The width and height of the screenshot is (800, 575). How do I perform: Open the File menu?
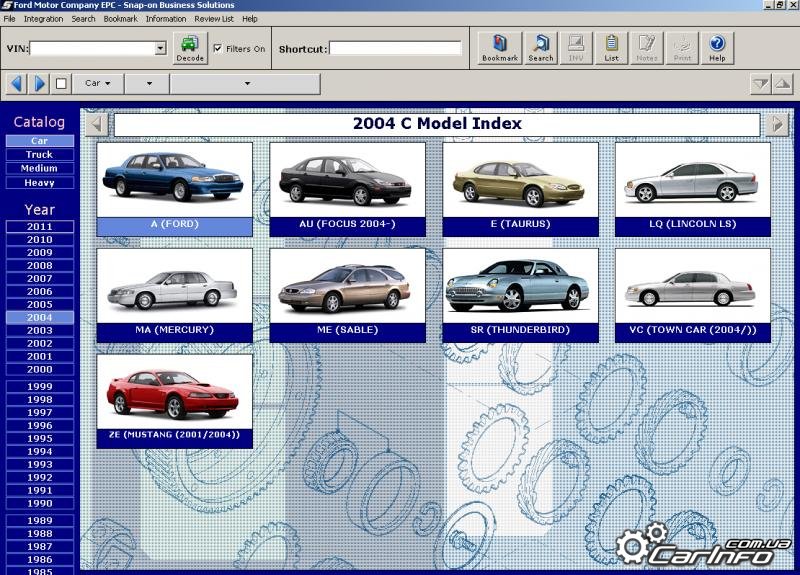point(9,19)
